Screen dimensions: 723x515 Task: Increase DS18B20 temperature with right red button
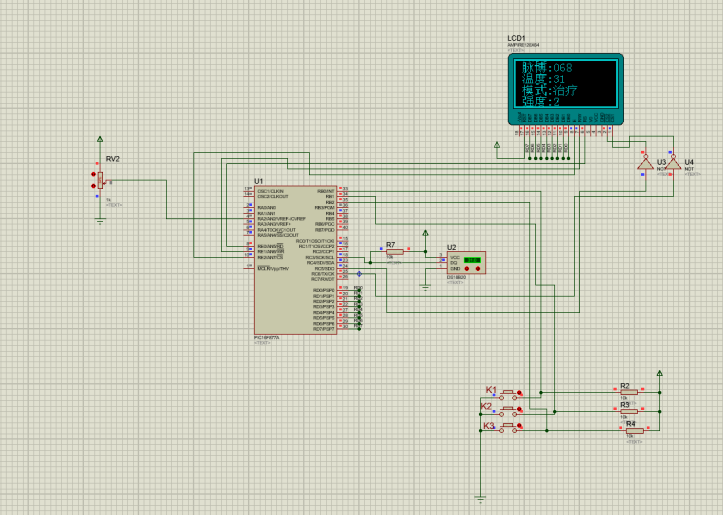pos(478,268)
